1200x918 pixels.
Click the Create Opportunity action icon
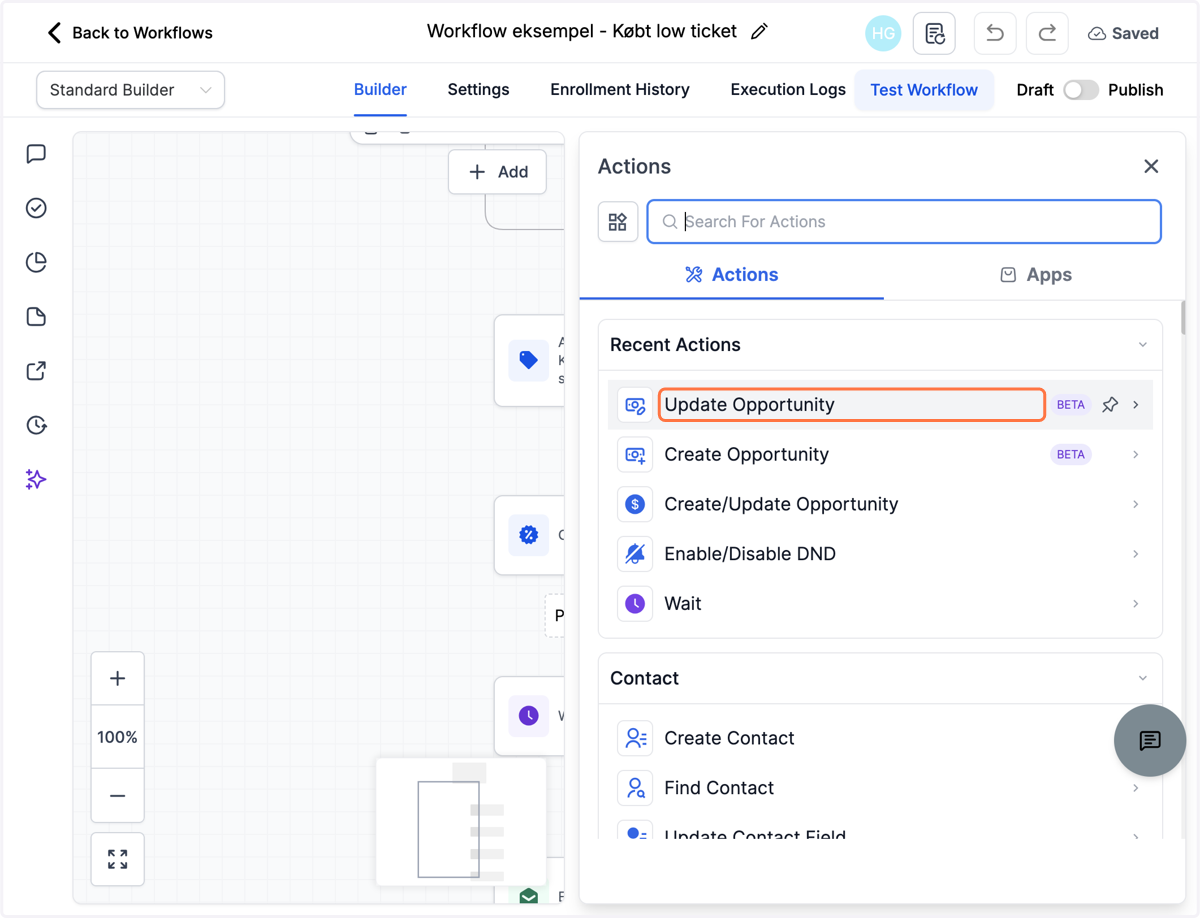point(635,455)
